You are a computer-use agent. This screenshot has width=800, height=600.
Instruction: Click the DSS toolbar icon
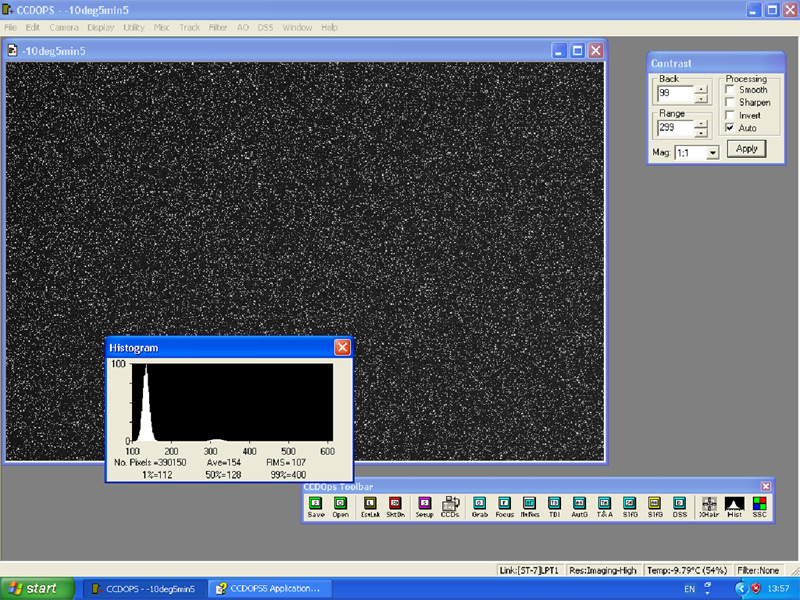680,505
